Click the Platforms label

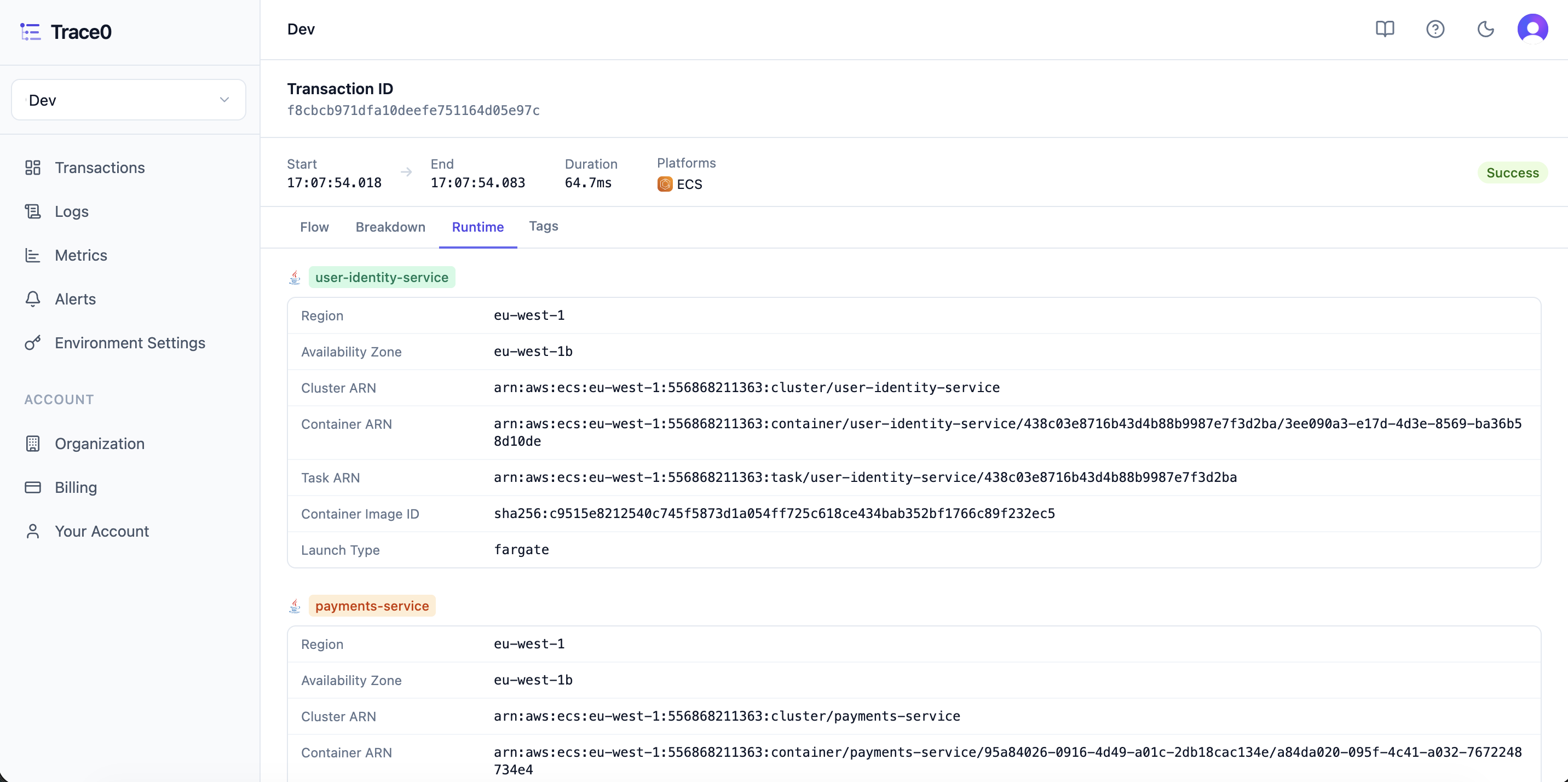(x=686, y=163)
